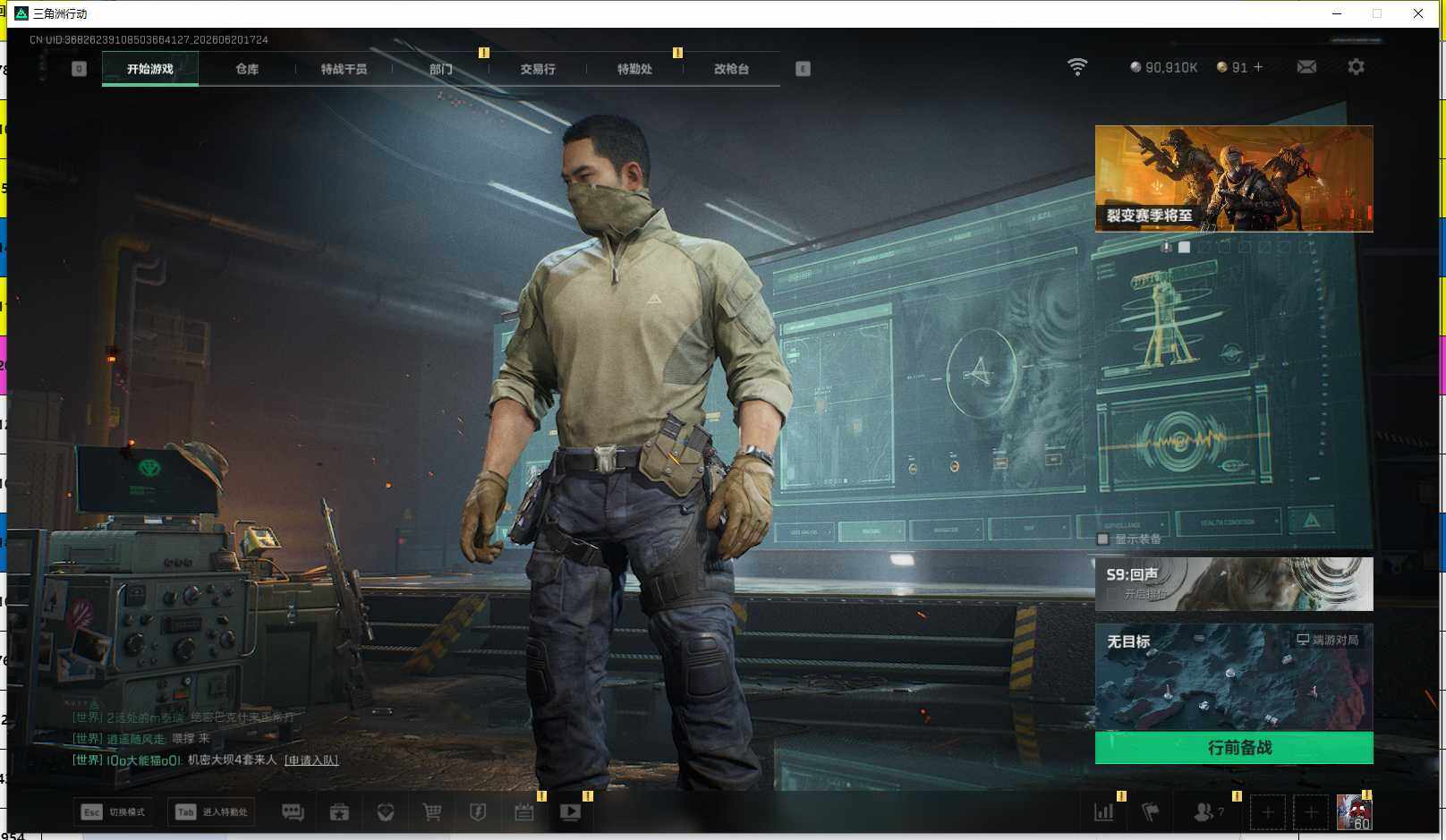
Task: Click the 逍遥随风走 world chat message
Action: 141,739
